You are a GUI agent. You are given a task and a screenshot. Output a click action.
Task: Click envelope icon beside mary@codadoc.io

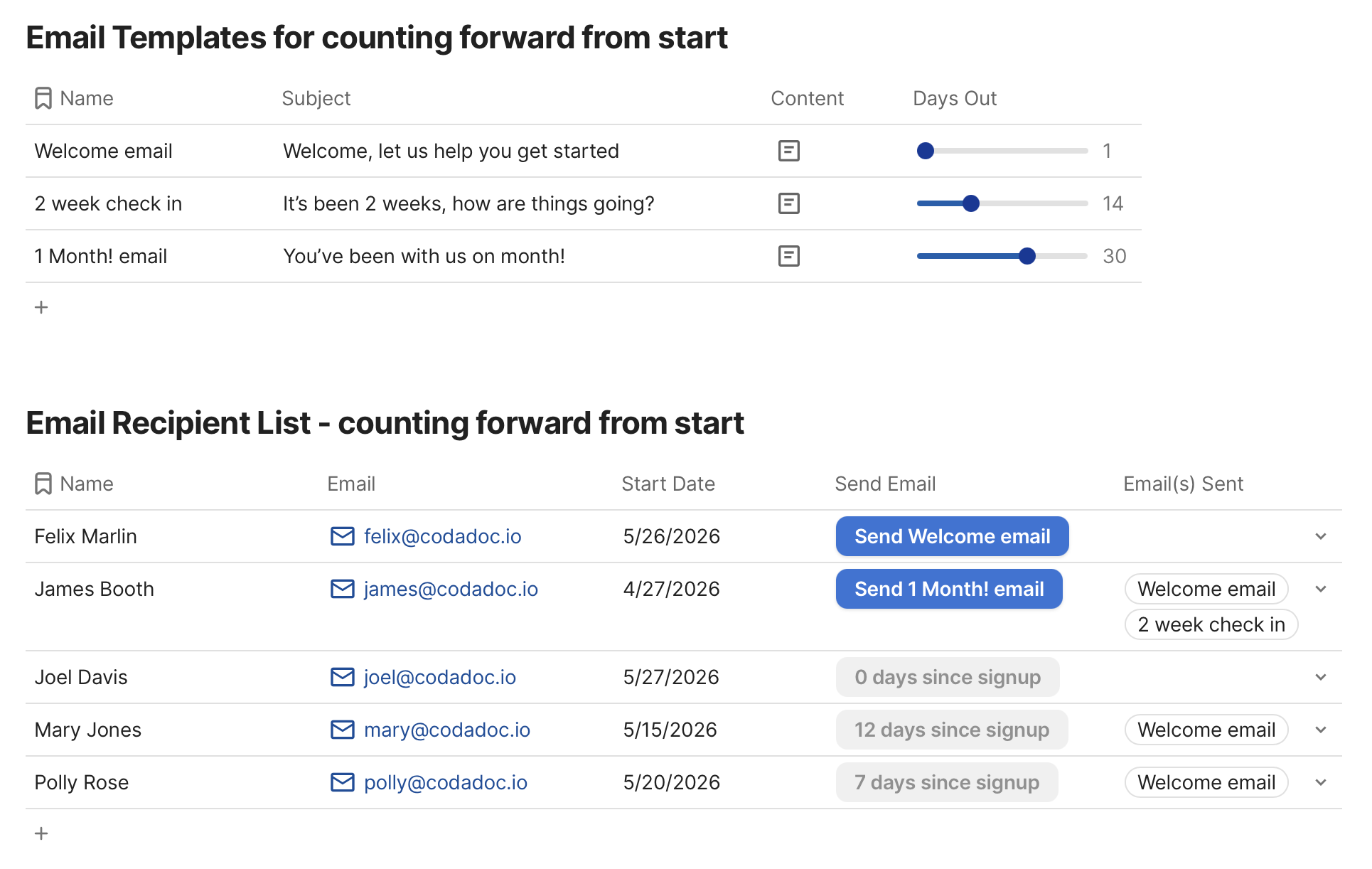coord(342,730)
